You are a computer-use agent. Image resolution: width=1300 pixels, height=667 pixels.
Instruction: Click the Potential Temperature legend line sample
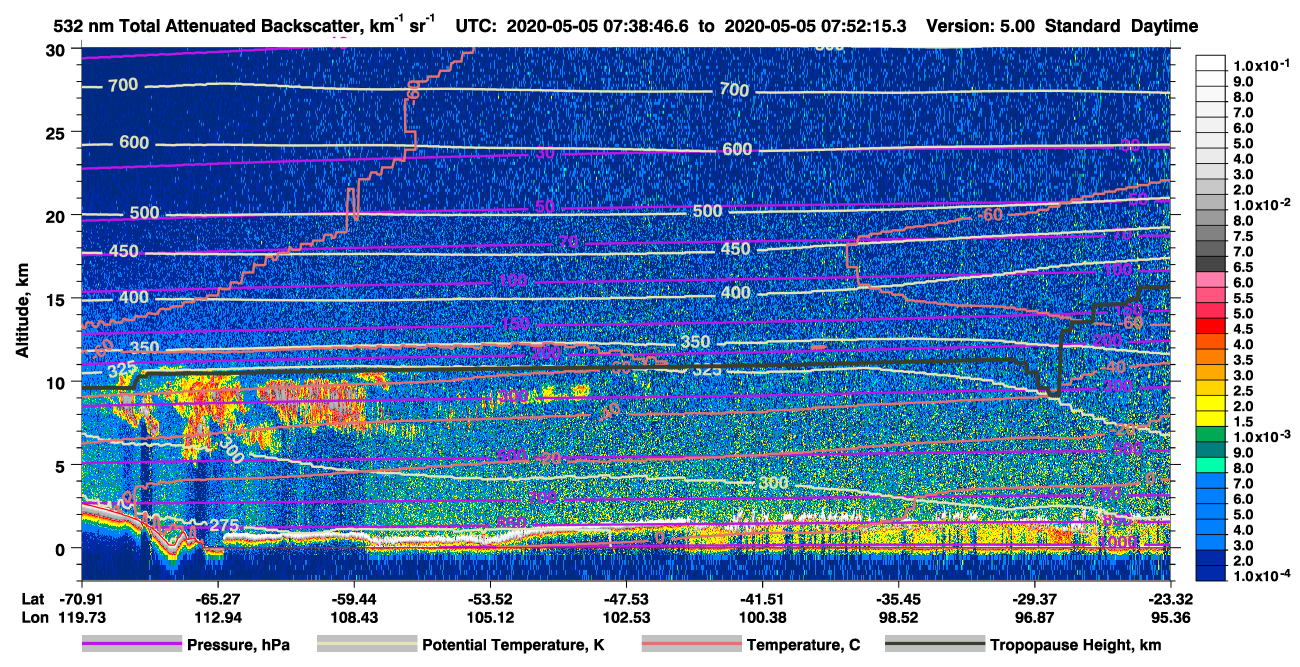coord(366,645)
